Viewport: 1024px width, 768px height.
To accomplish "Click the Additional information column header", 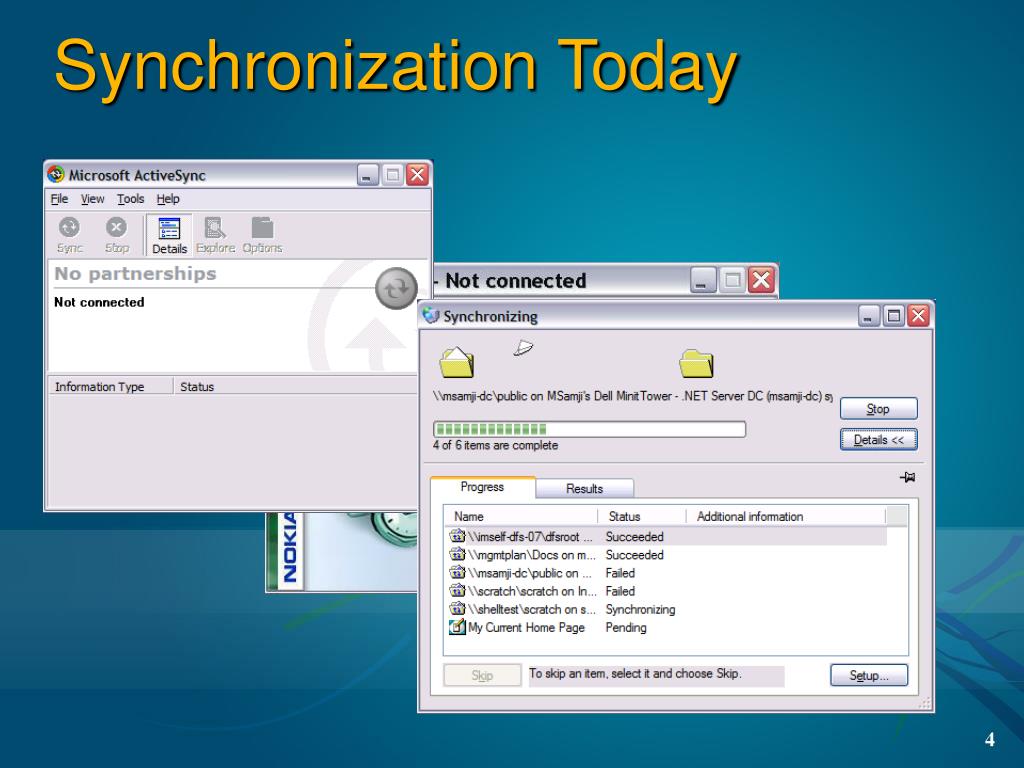I will coord(786,516).
